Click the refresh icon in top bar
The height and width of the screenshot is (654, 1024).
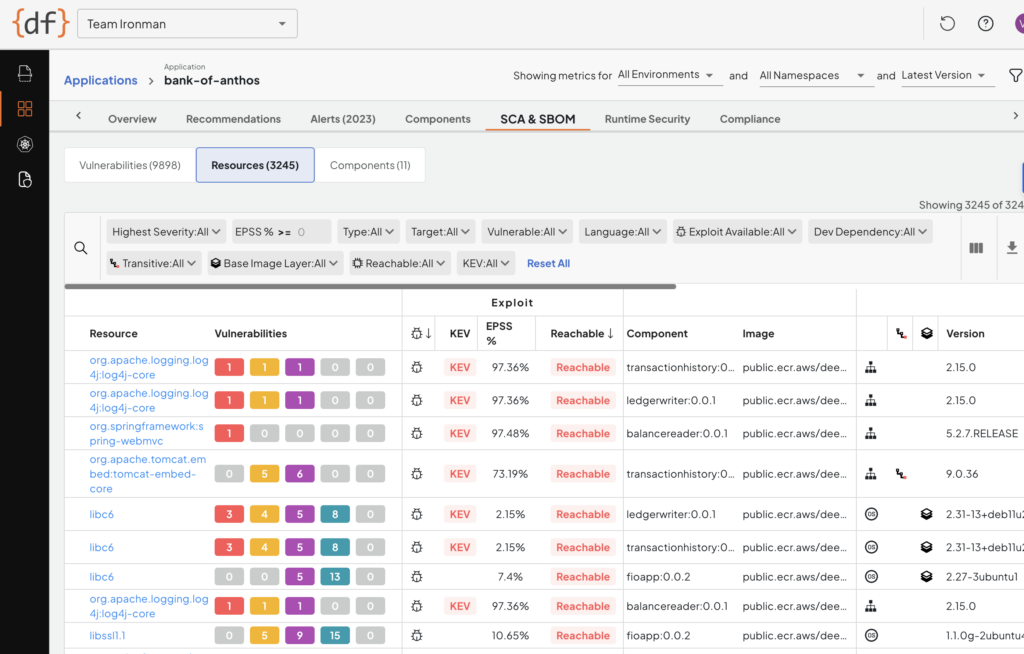coord(947,24)
